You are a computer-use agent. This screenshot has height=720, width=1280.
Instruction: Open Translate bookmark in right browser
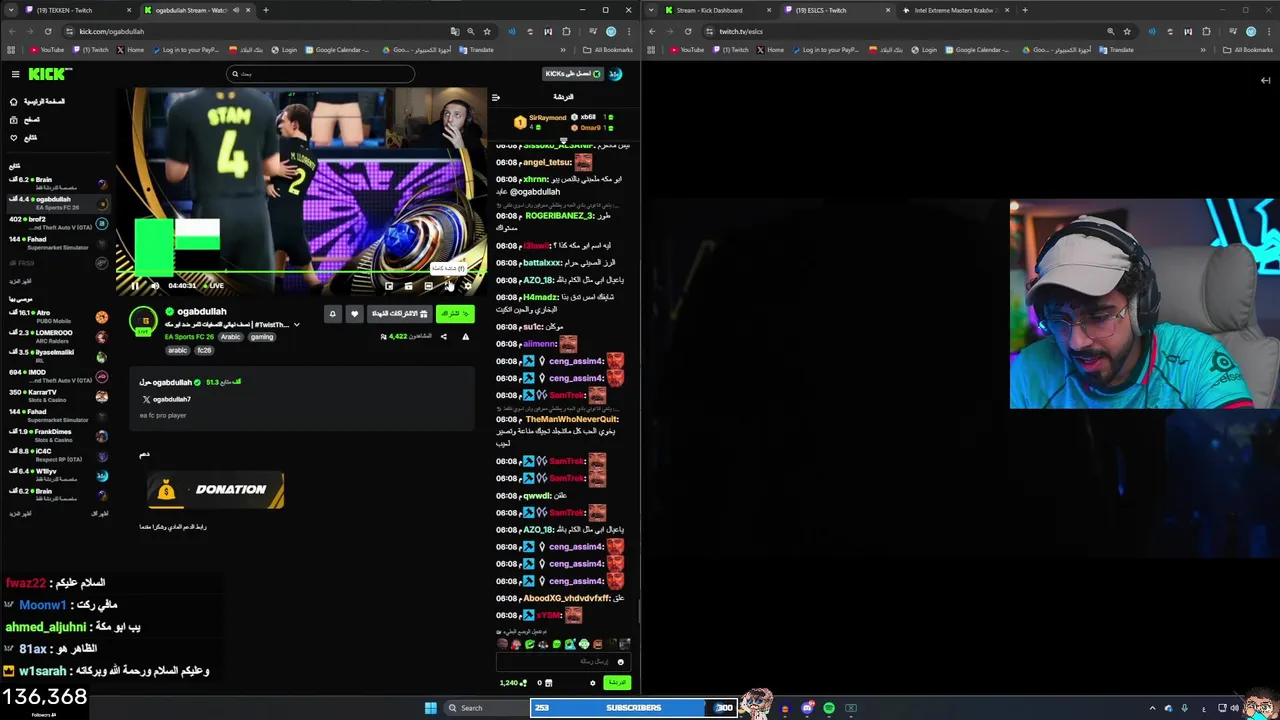click(x=1117, y=50)
